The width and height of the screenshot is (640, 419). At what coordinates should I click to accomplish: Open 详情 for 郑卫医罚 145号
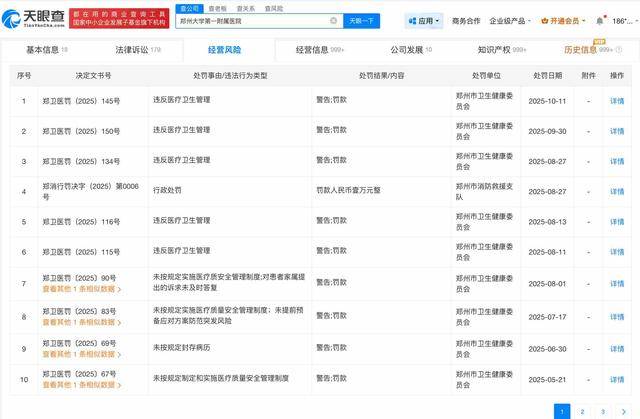(617, 101)
